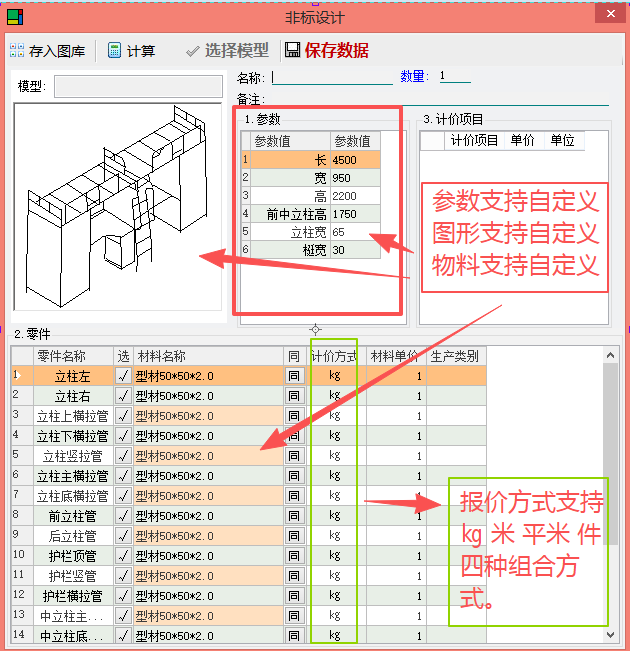Image resolution: width=630 pixels, height=651 pixels.
Task: Click the parts list scroll up arrow
Action: 610,355
